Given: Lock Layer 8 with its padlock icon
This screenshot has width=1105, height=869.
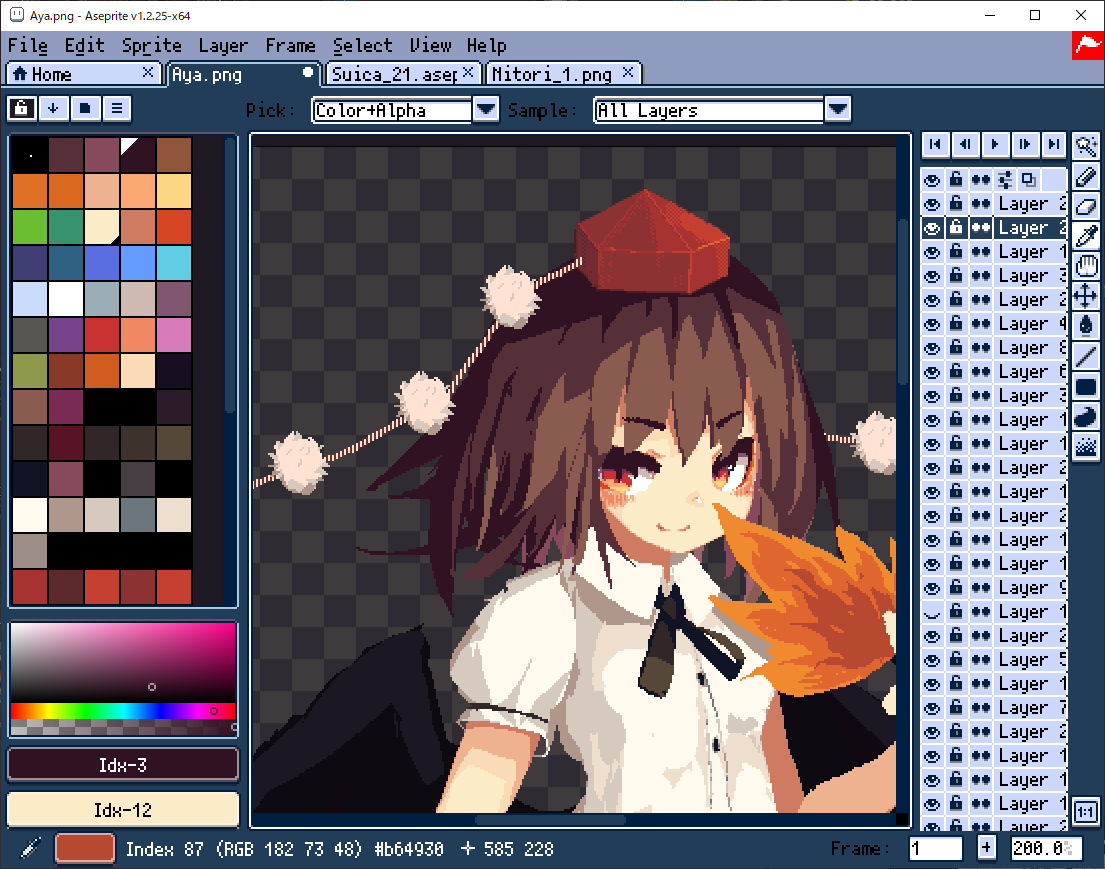Looking at the screenshot, I should pyautogui.click(x=956, y=347).
